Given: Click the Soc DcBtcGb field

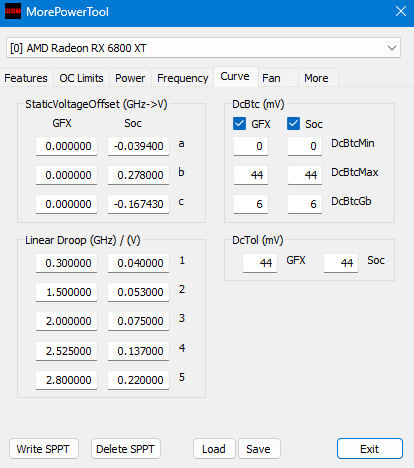Looking at the screenshot, I should (x=305, y=204).
